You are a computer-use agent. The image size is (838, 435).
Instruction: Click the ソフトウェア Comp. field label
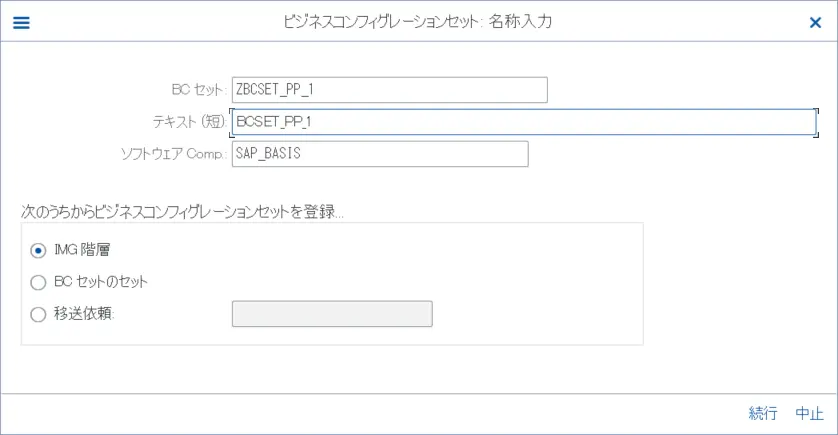pos(174,154)
